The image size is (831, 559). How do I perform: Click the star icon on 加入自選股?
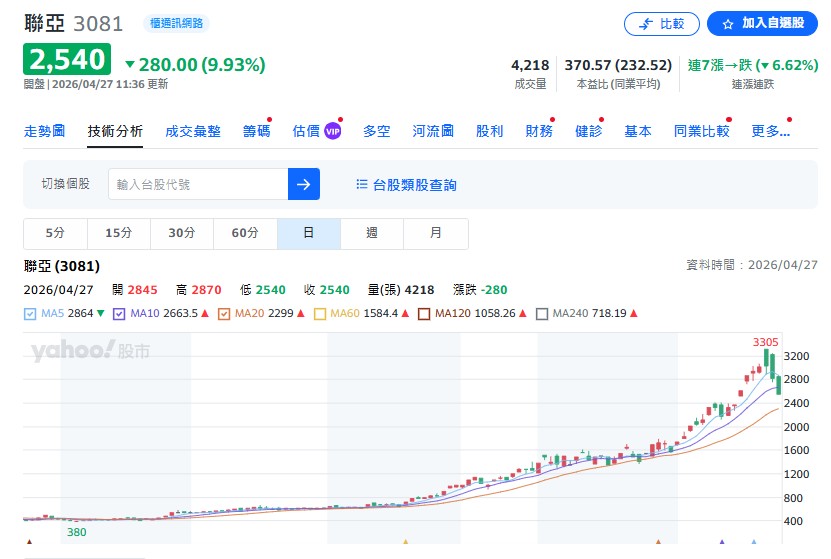pos(728,24)
